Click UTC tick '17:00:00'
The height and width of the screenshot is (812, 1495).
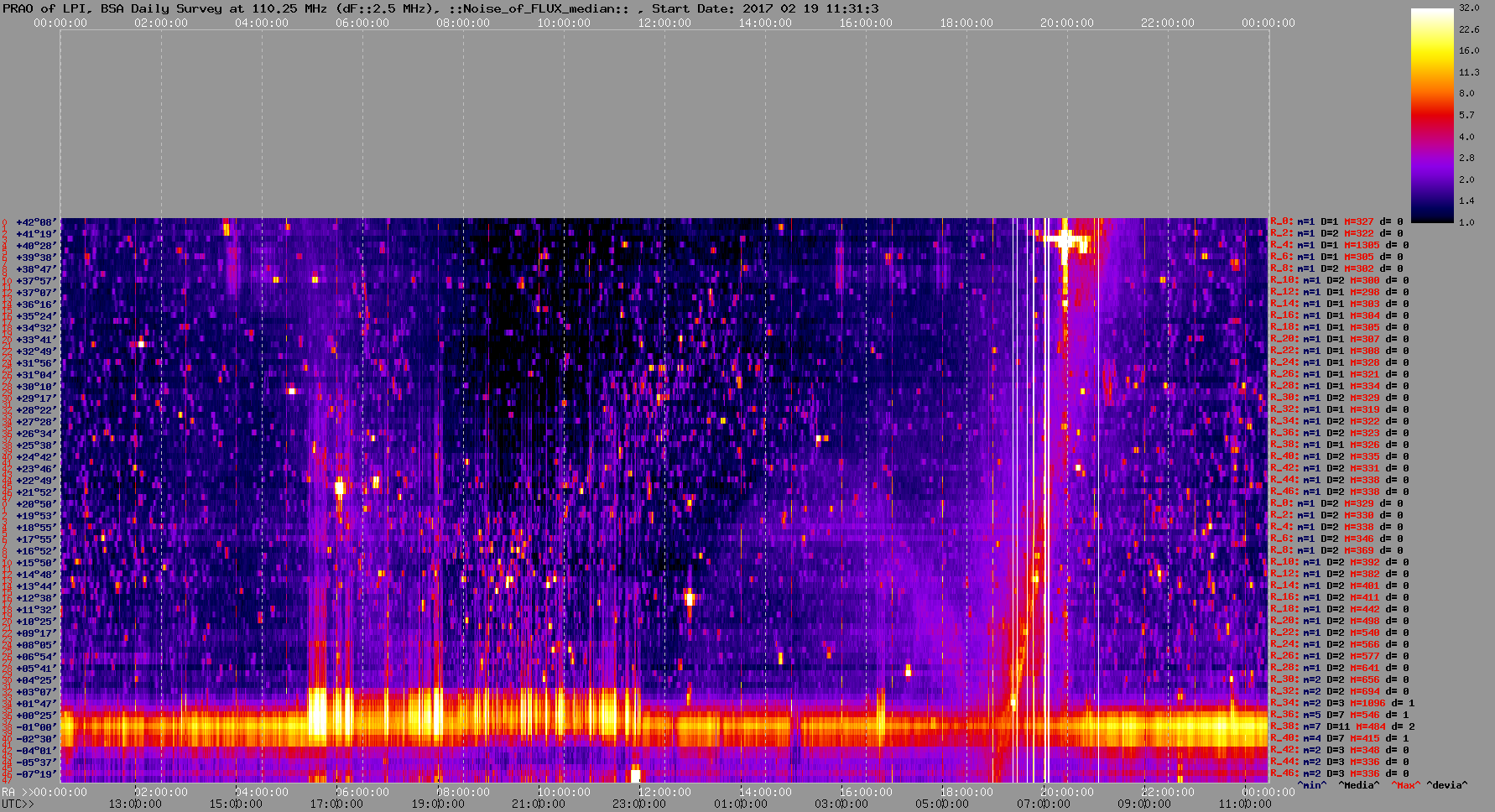click(336, 804)
